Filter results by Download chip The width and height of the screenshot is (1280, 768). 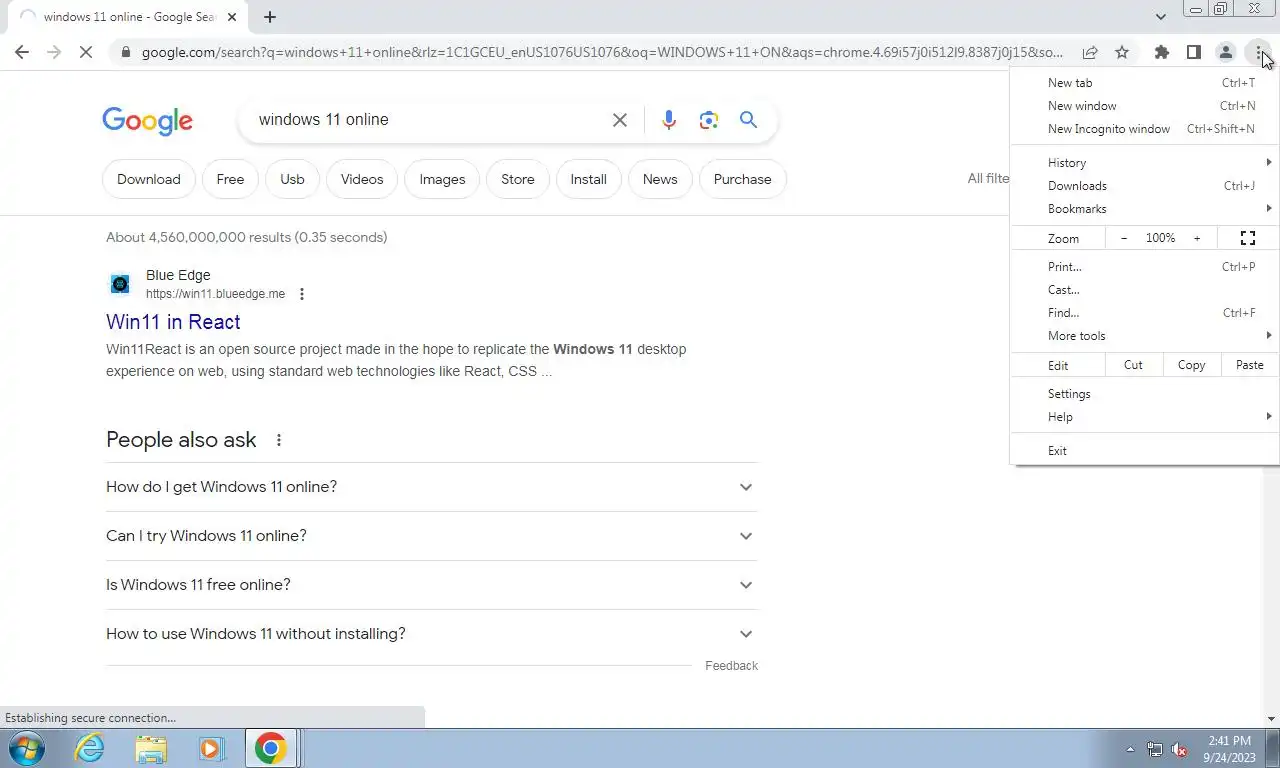click(x=149, y=179)
